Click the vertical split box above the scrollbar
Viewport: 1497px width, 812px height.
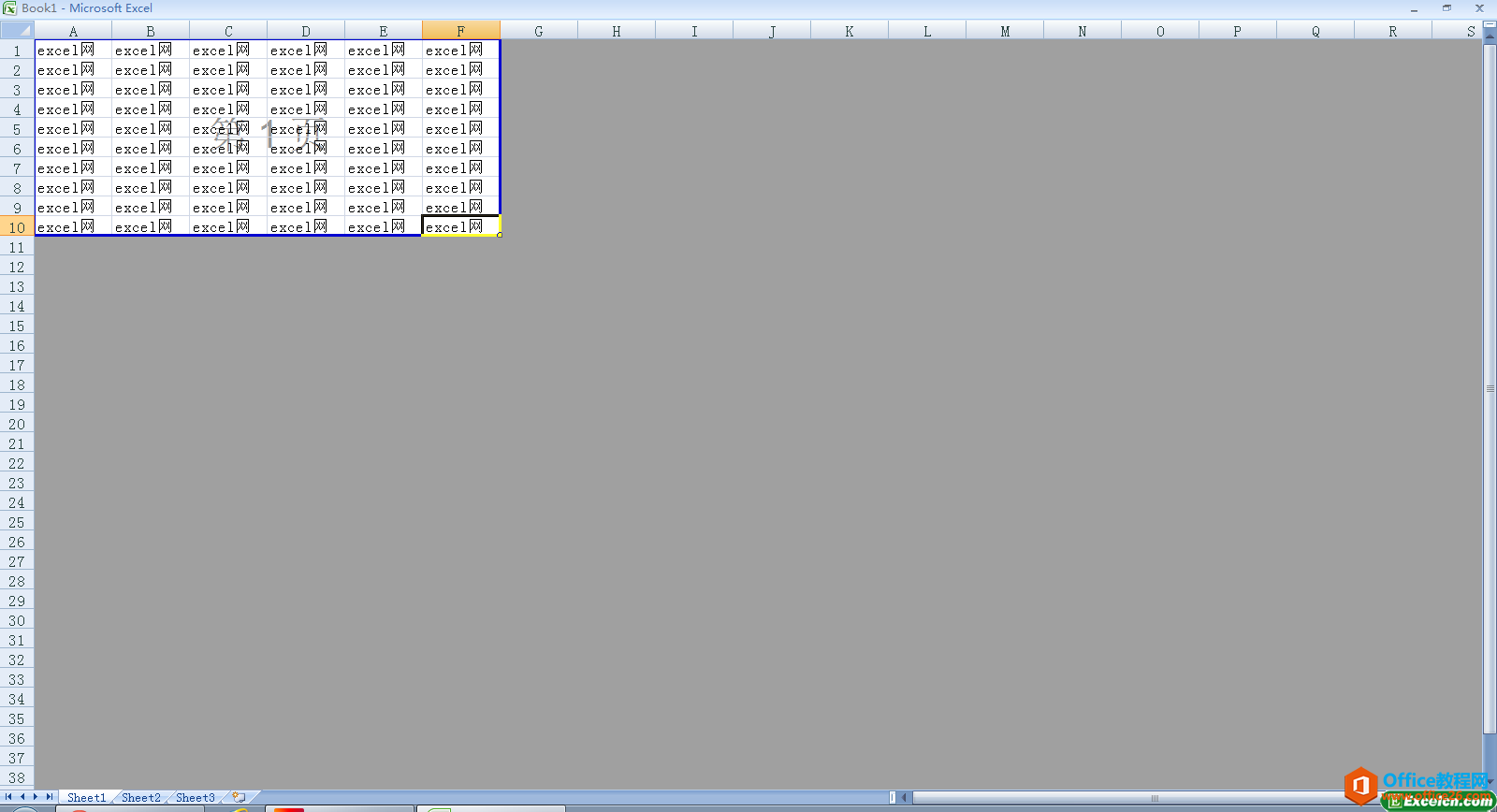[1490, 25]
